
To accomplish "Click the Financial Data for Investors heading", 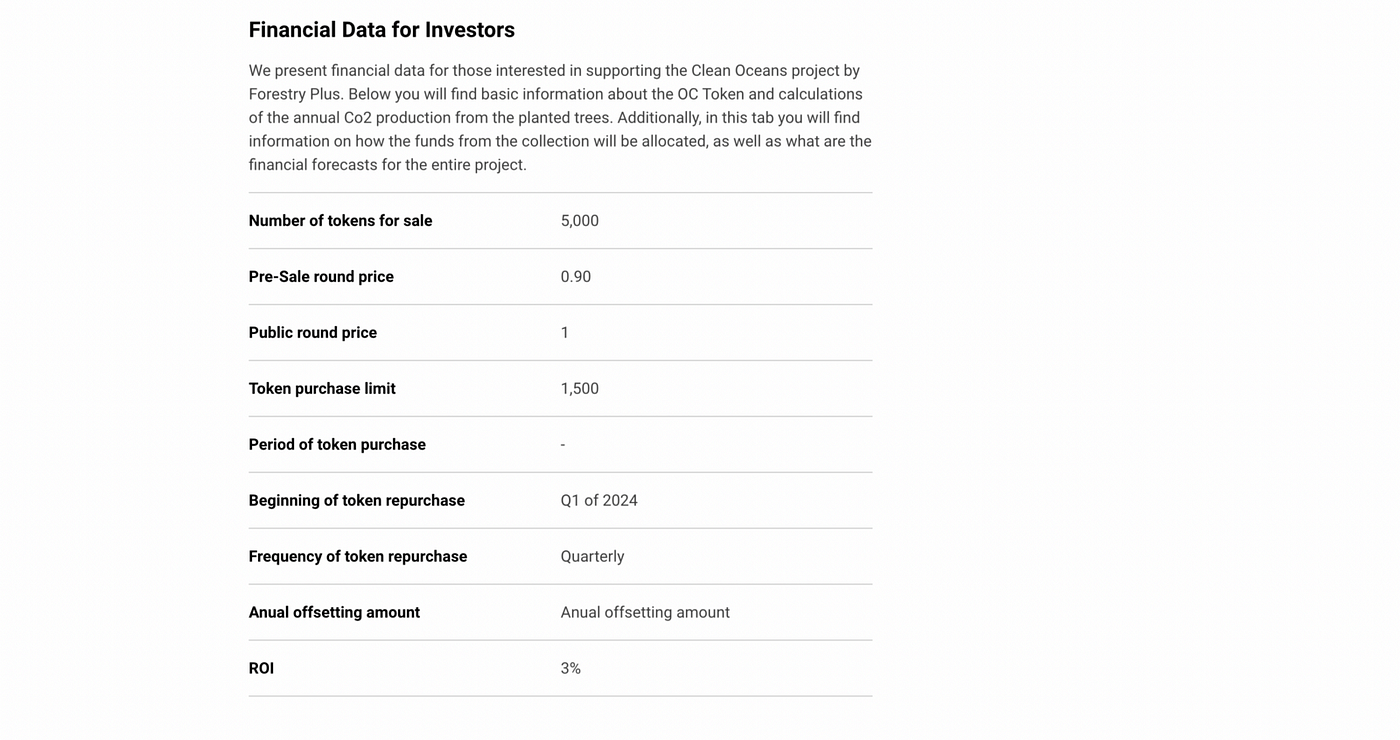I will click(381, 30).
